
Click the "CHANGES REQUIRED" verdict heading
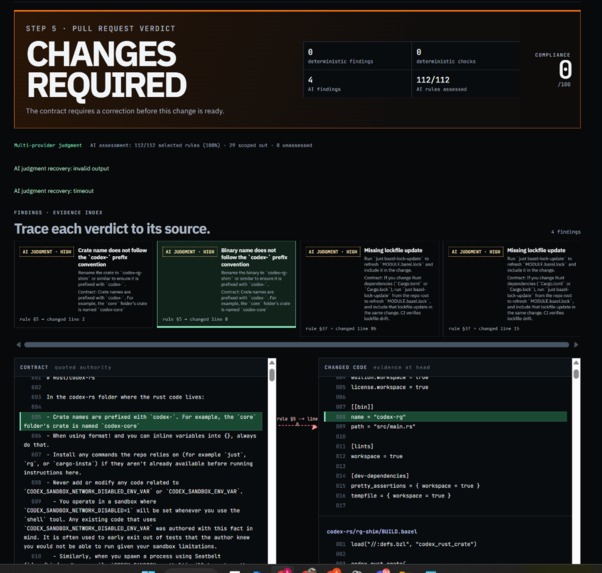[107, 70]
